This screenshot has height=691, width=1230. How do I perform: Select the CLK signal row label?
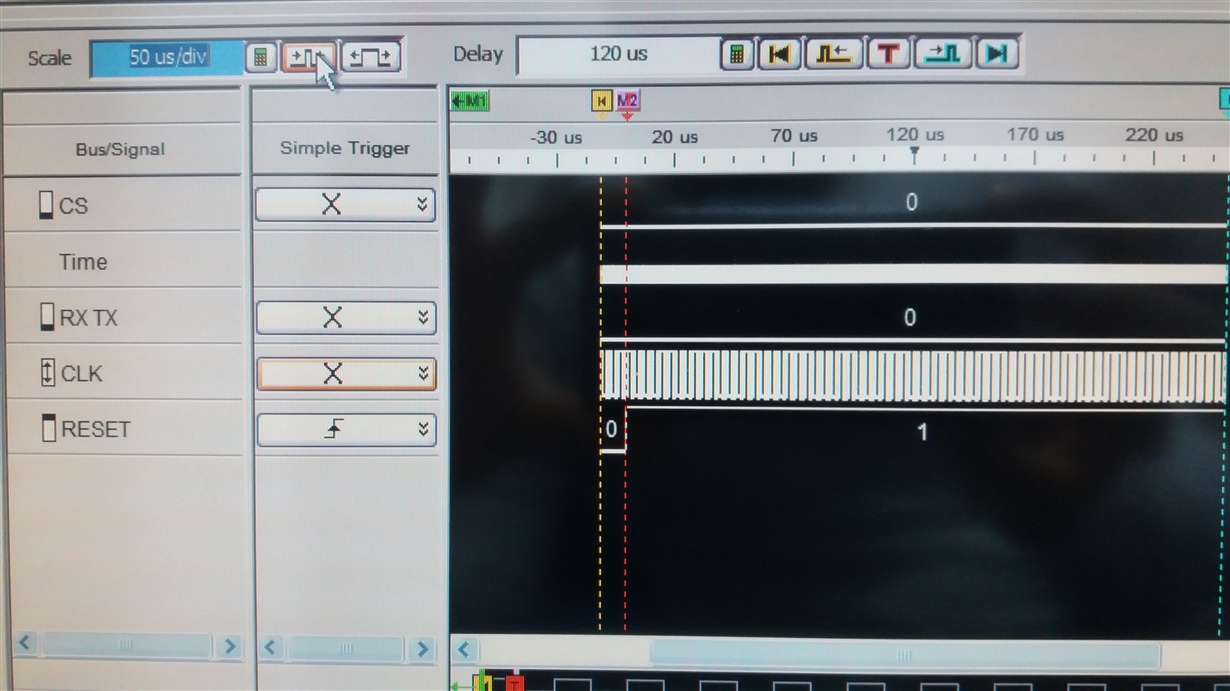(x=82, y=374)
